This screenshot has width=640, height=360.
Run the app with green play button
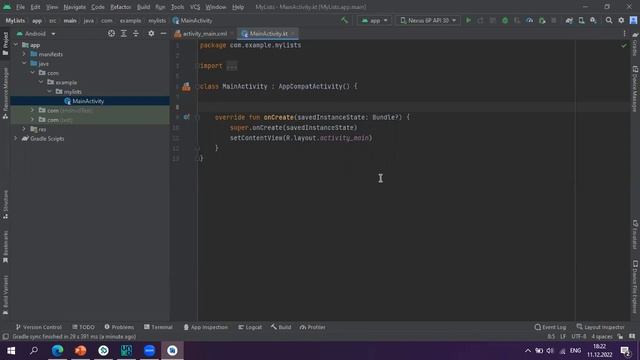468,20
